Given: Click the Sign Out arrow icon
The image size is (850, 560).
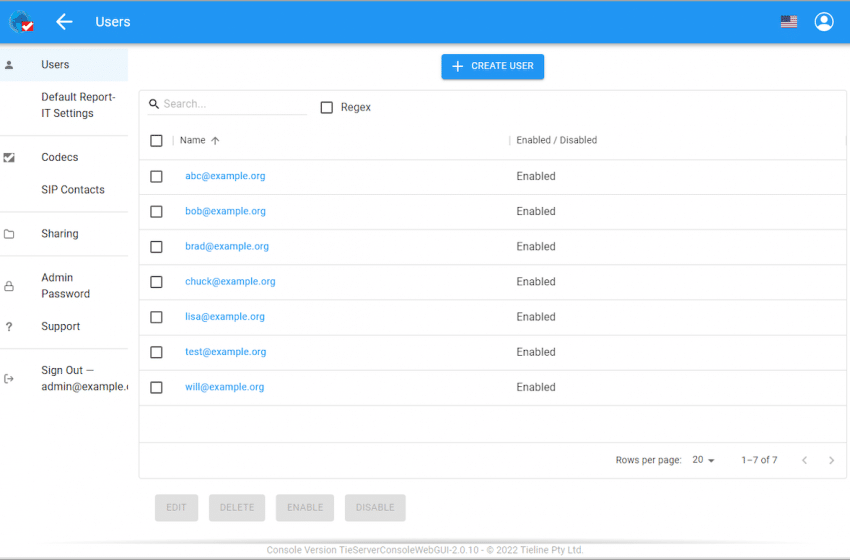Looking at the screenshot, I should point(10,379).
